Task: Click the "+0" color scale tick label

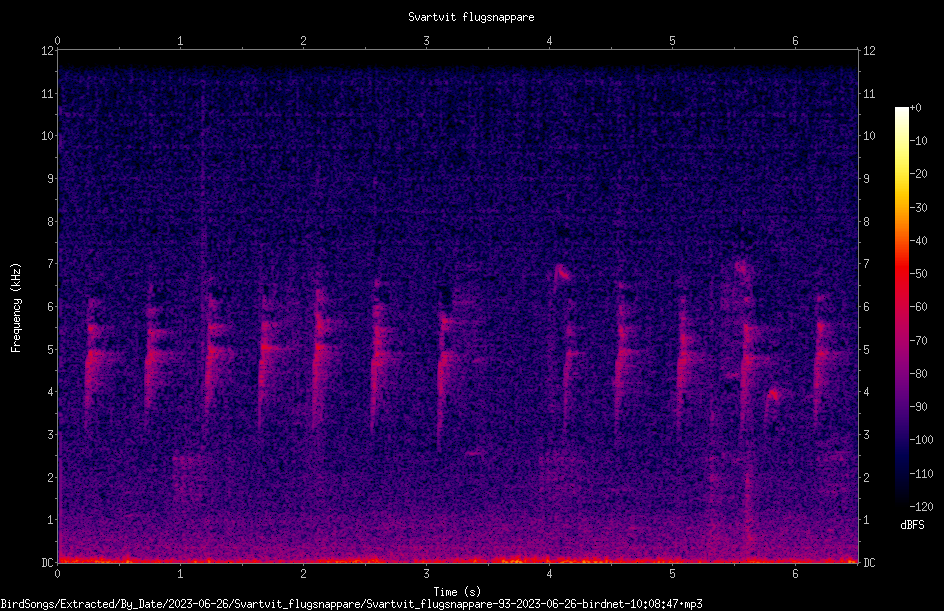Action: (x=915, y=108)
